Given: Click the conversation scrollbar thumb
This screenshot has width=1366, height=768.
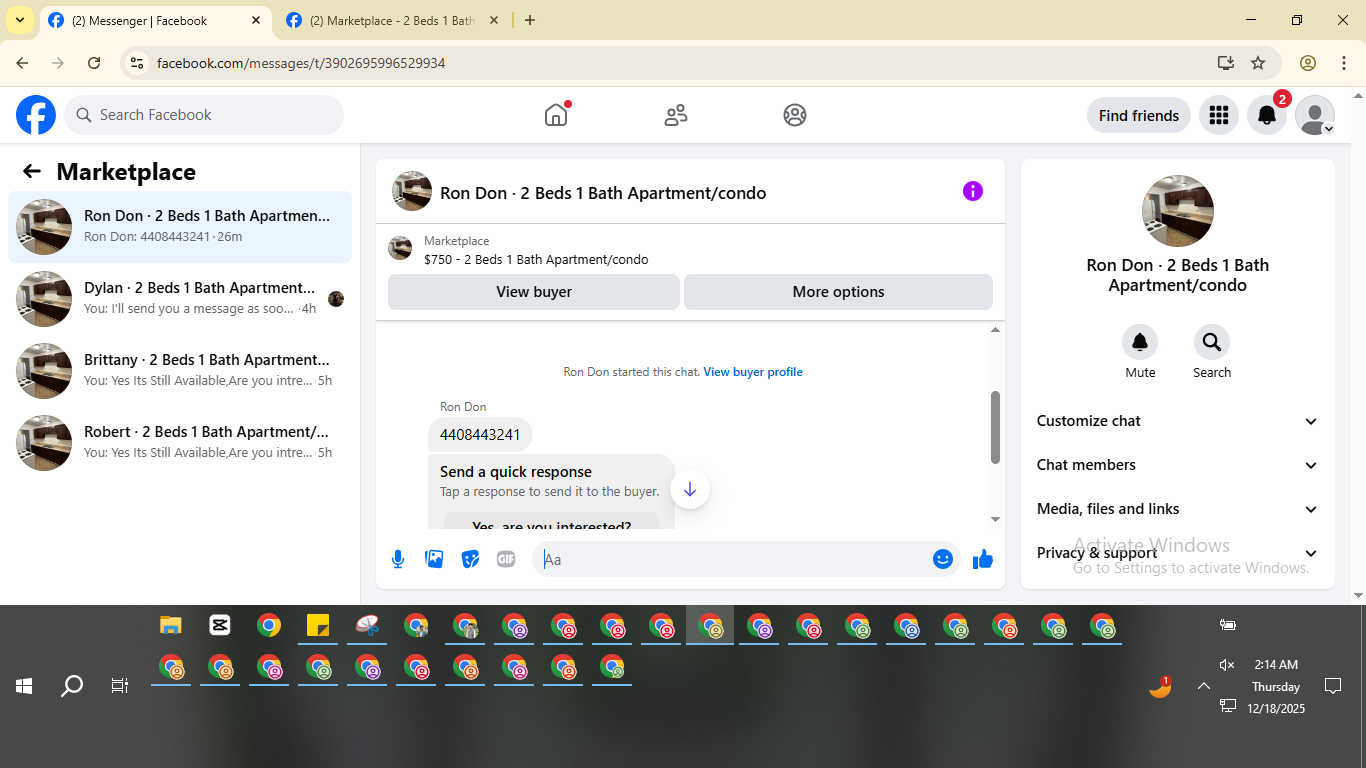Looking at the screenshot, I should pyautogui.click(x=995, y=427).
